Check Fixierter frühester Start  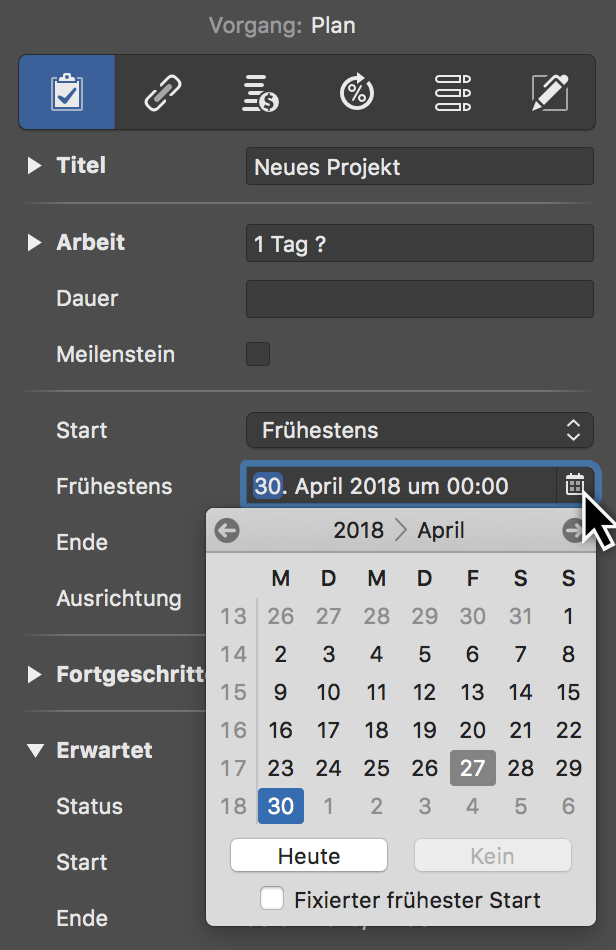point(271,898)
